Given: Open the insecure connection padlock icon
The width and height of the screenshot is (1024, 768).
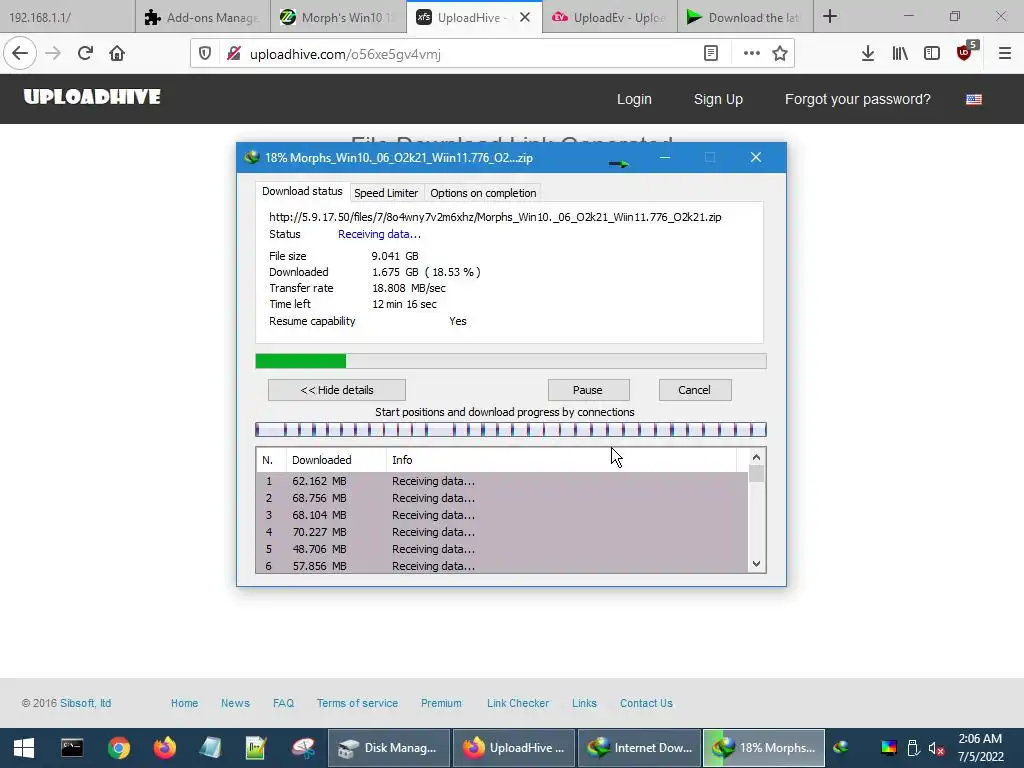Looking at the screenshot, I should [x=233, y=54].
